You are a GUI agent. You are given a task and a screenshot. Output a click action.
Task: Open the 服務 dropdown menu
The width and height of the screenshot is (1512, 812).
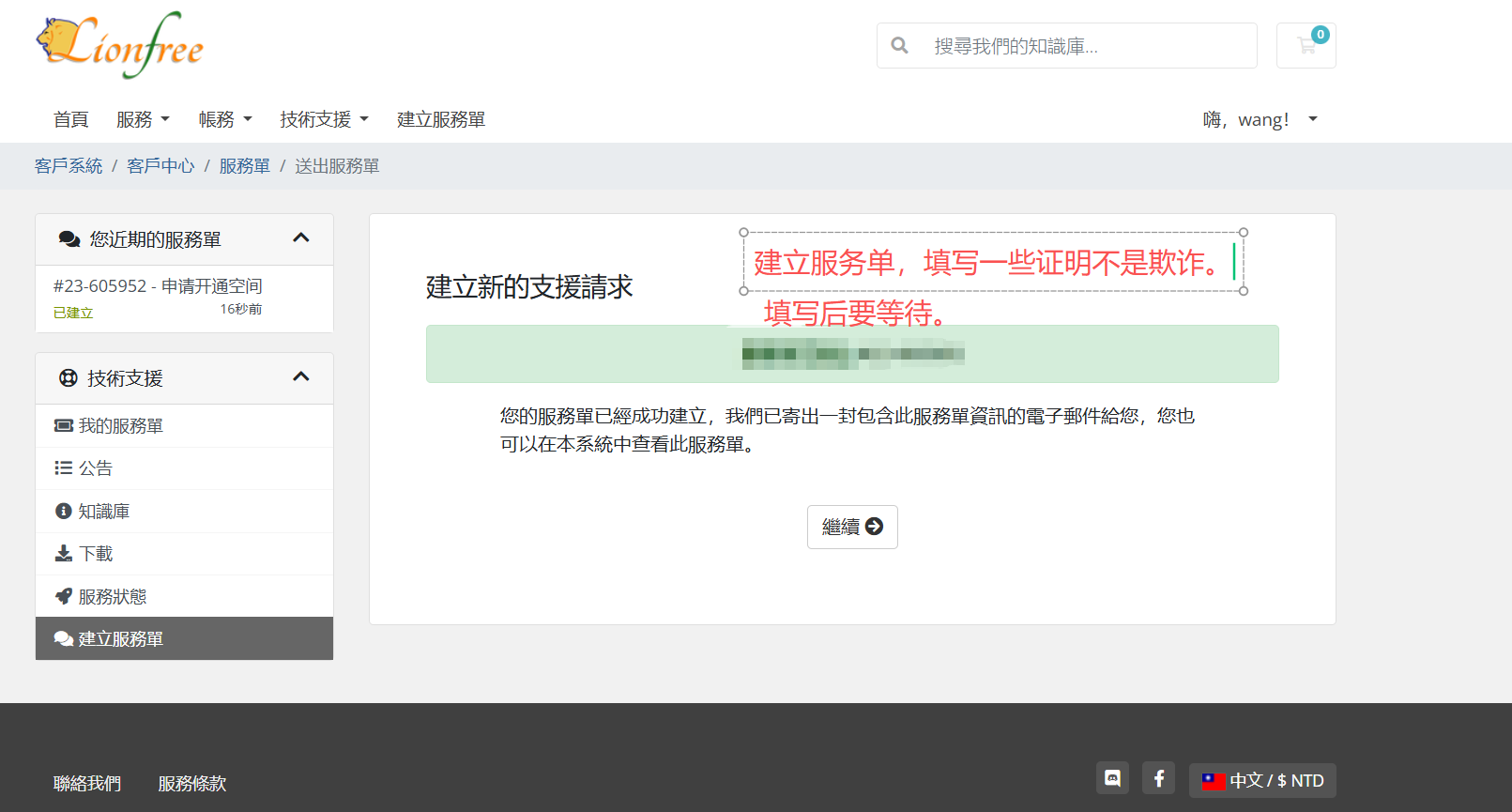143,119
